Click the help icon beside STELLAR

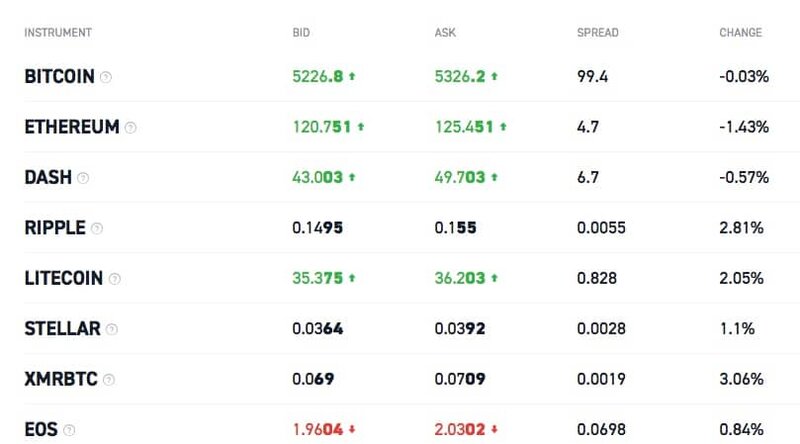pyautogui.click(x=111, y=330)
